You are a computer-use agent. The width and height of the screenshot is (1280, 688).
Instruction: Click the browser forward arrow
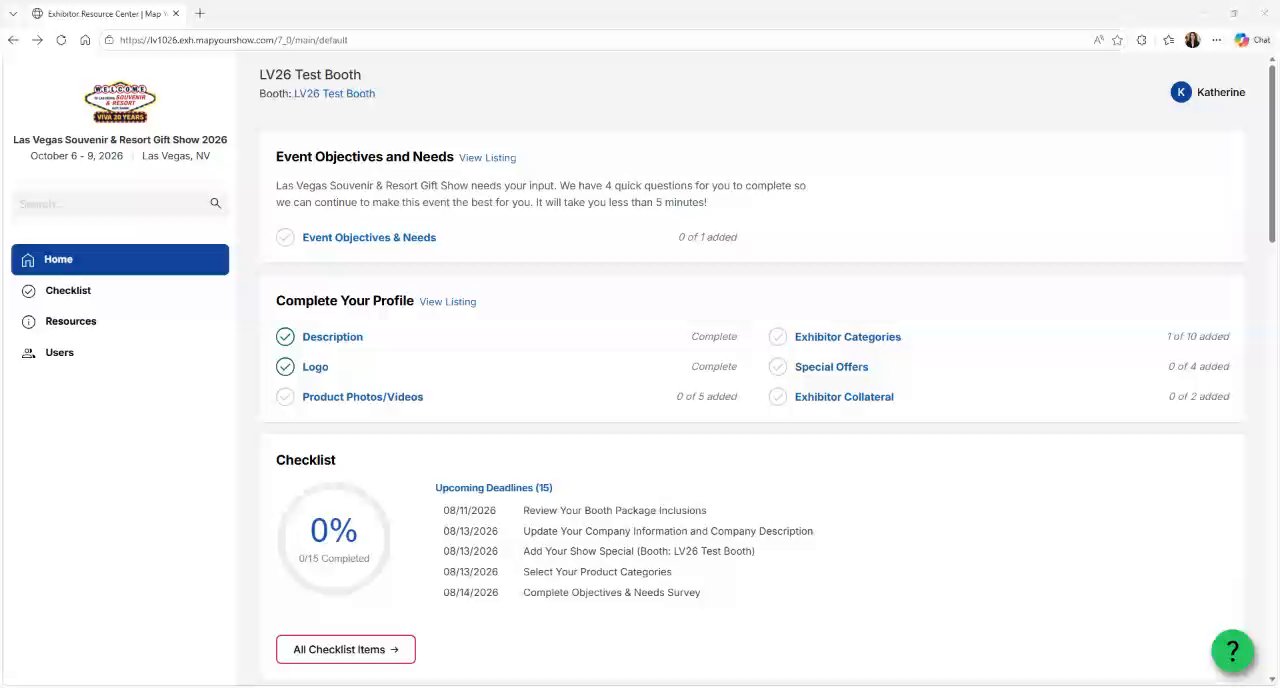point(37,40)
